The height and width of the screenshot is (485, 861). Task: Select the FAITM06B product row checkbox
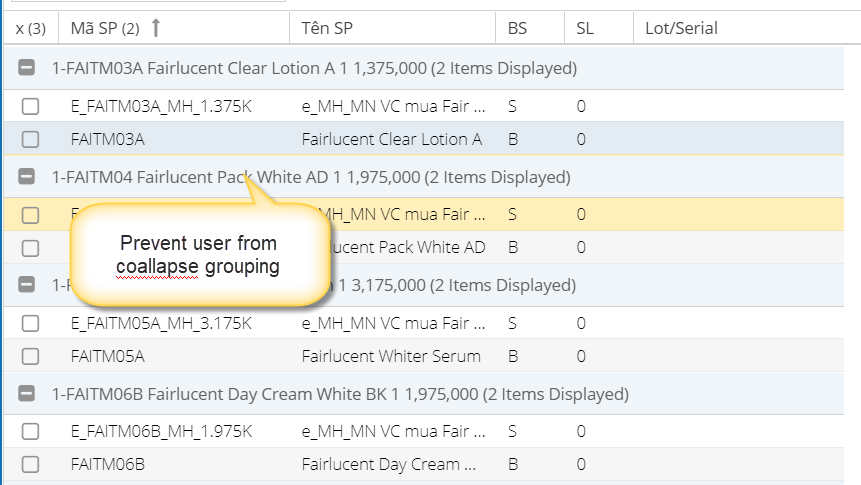tap(30, 464)
